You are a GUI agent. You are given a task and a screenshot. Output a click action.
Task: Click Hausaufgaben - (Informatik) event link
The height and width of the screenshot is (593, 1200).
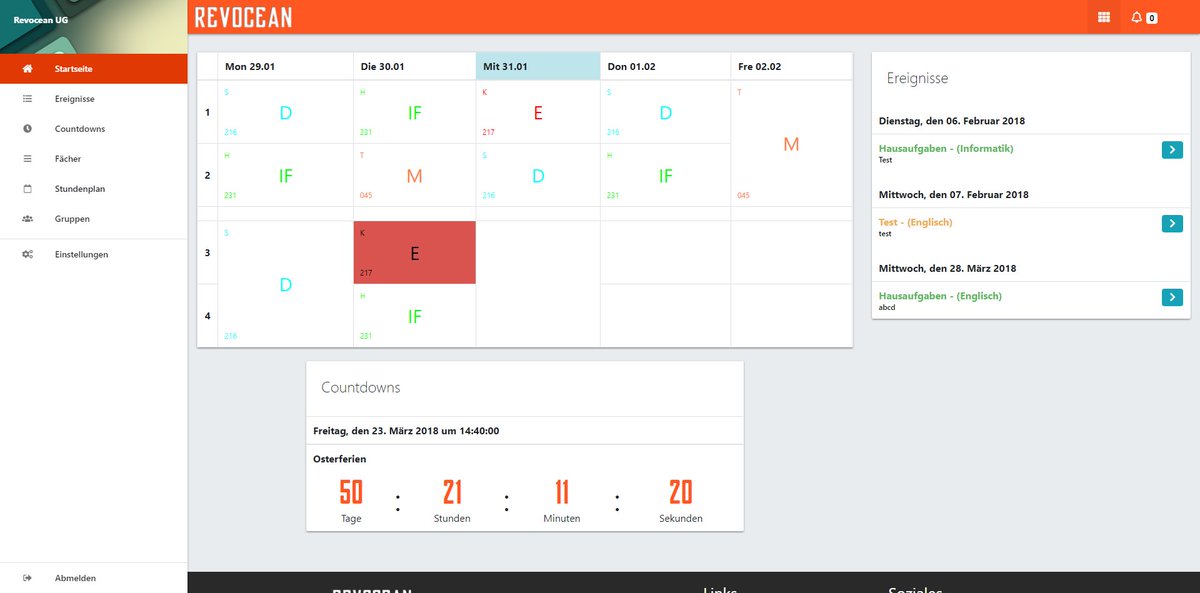pos(946,149)
